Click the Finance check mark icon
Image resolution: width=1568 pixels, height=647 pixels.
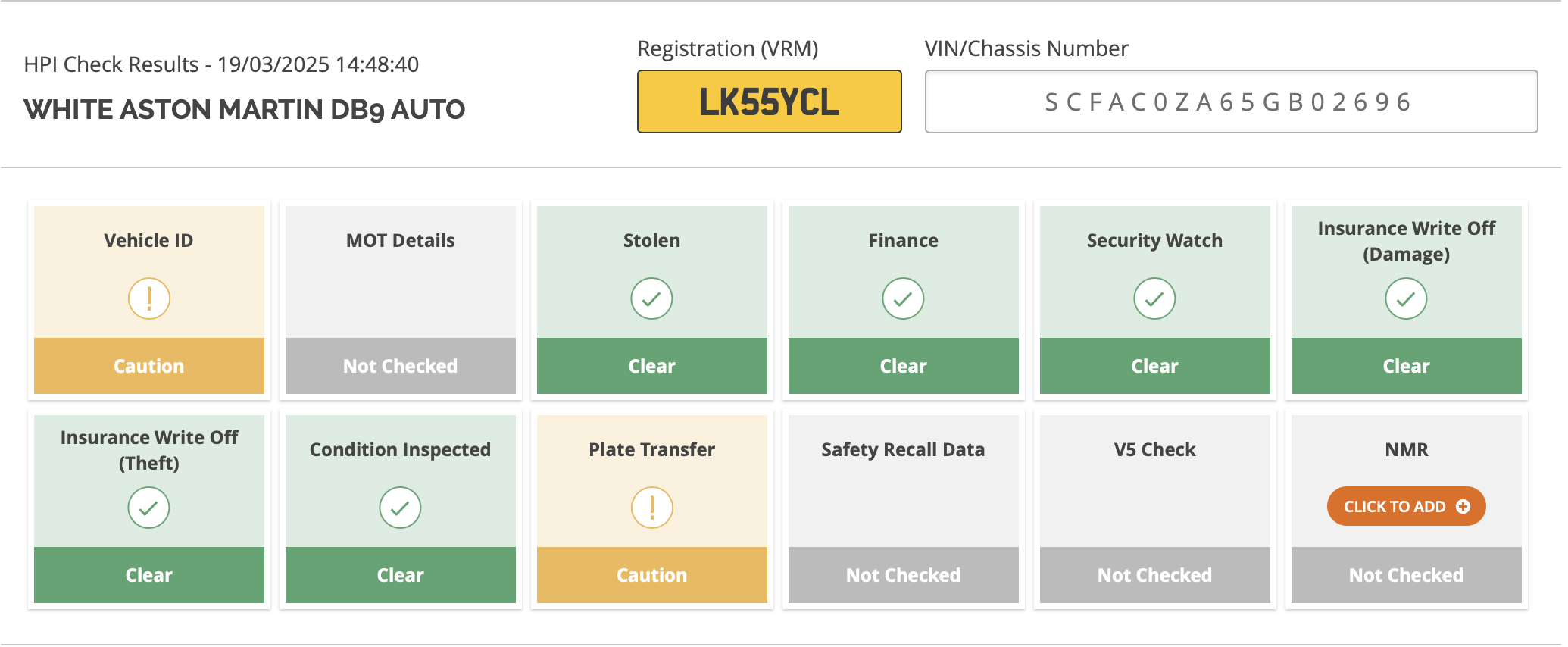tap(903, 298)
